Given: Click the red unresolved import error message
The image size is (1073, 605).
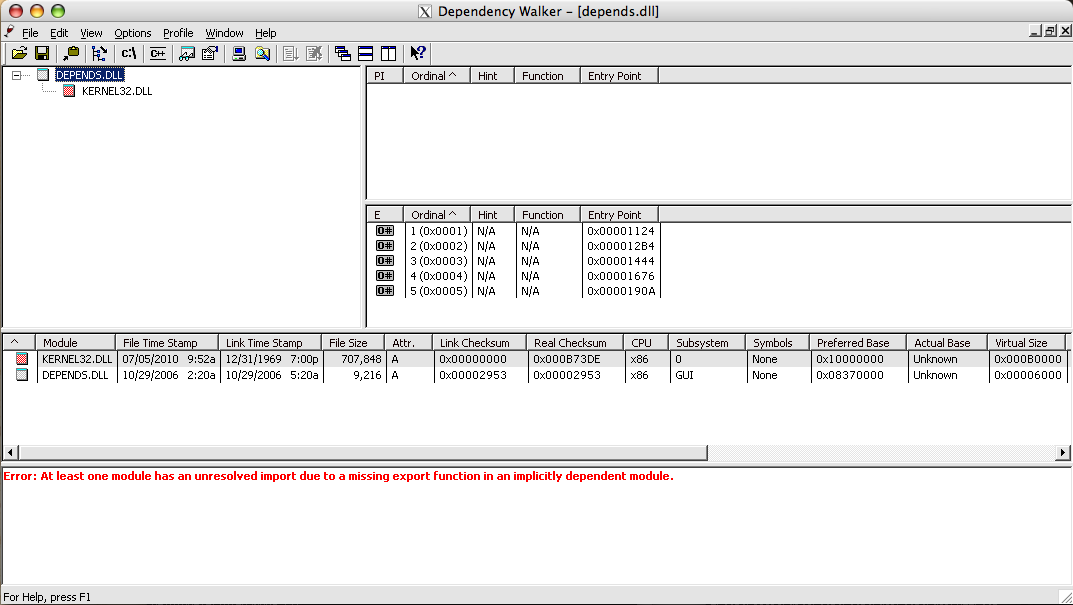Looking at the screenshot, I should pos(339,476).
